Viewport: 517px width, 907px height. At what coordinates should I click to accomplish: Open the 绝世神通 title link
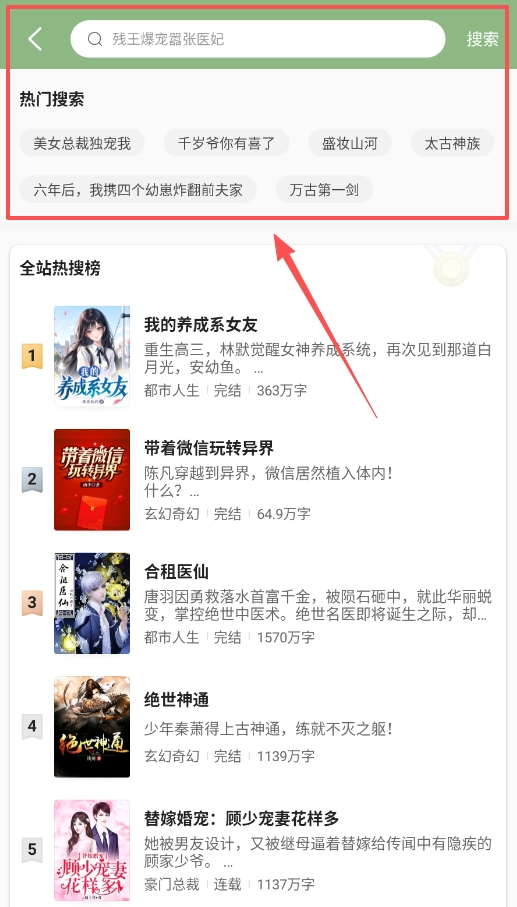[176, 700]
